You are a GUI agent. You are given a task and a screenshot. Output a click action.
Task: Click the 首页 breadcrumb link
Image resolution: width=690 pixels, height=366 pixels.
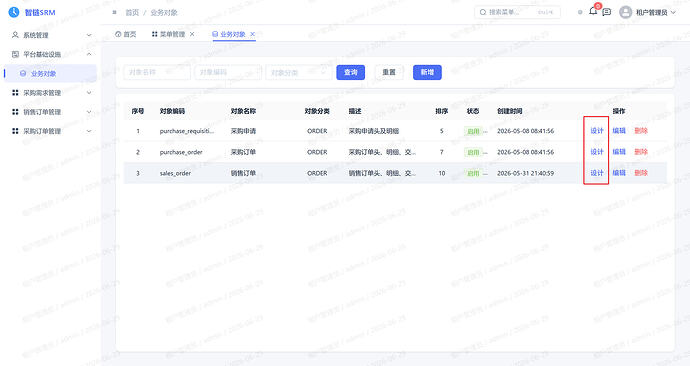[132, 12]
